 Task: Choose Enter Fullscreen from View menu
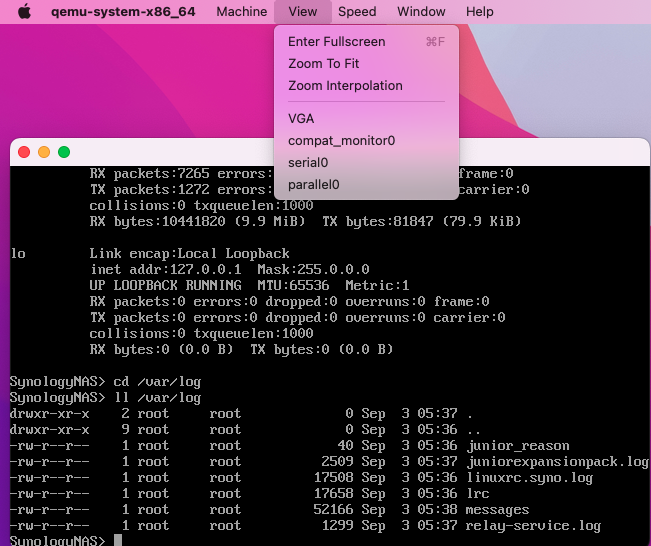point(366,42)
